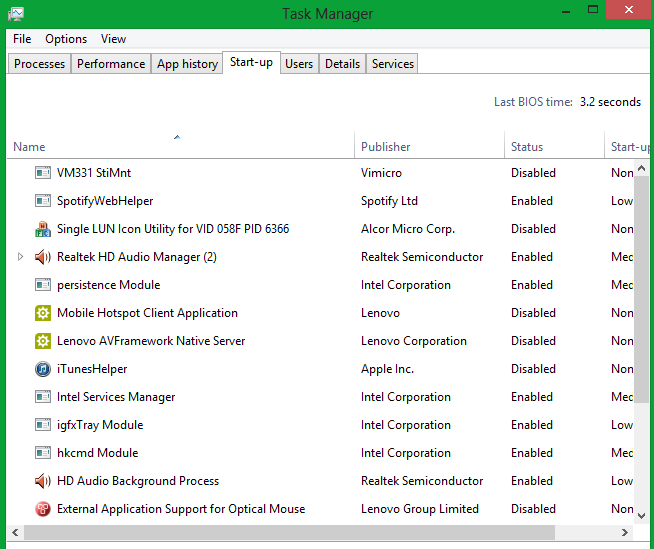Sort by the Name column header
654x549 pixels.
coord(180,145)
